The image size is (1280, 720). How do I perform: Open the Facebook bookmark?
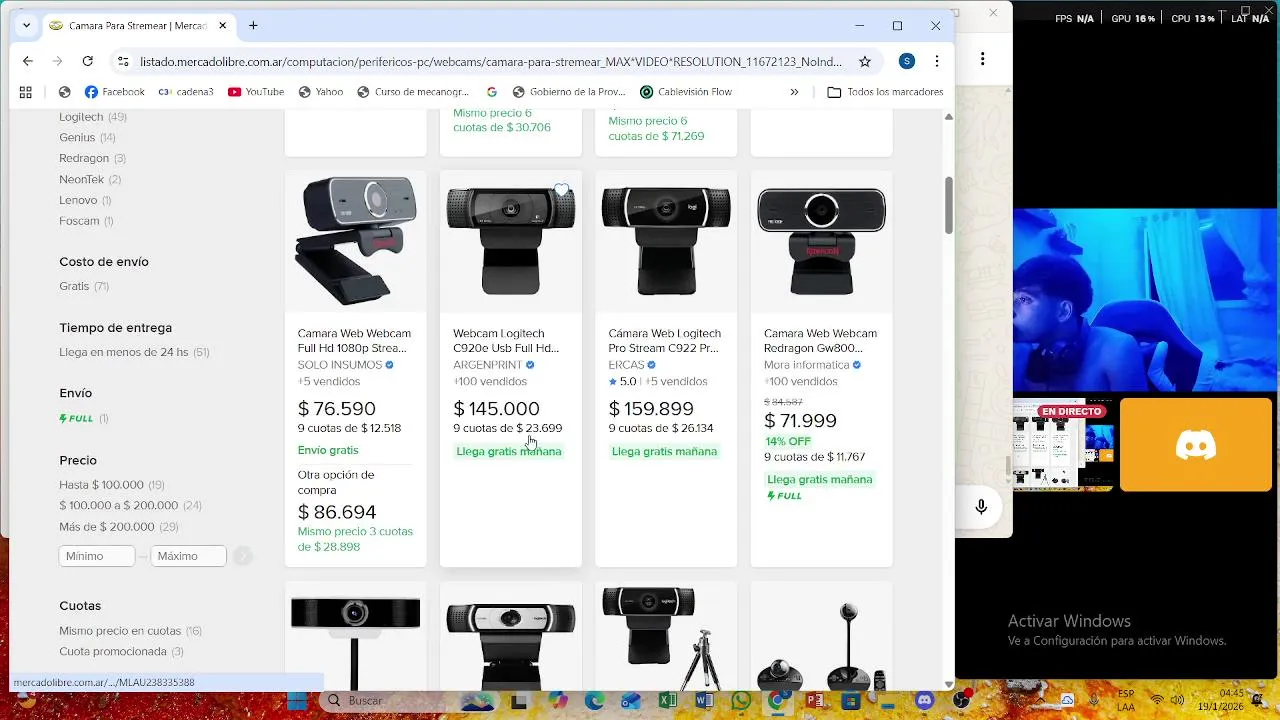tap(115, 92)
